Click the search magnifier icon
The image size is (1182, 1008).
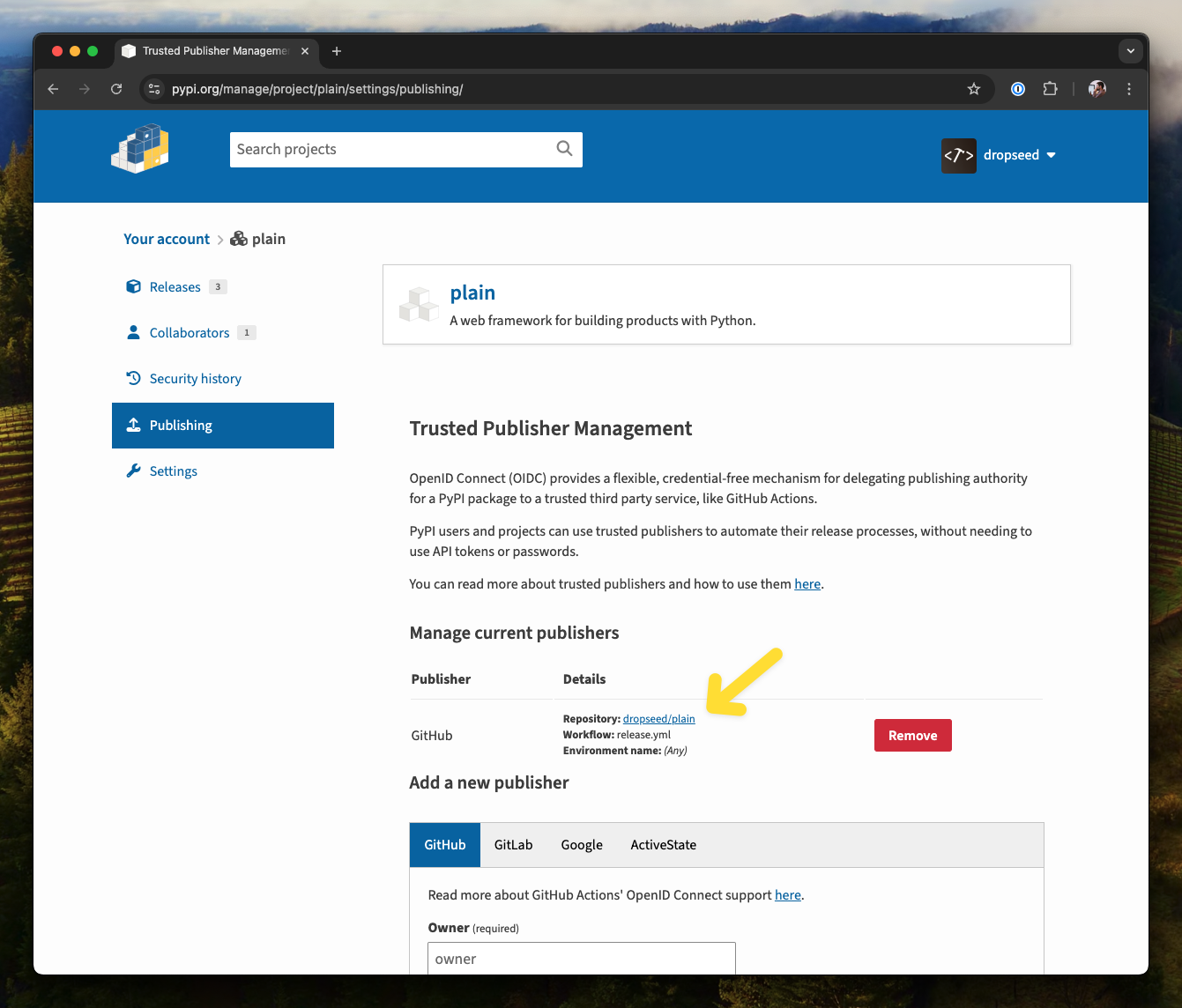pos(564,149)
